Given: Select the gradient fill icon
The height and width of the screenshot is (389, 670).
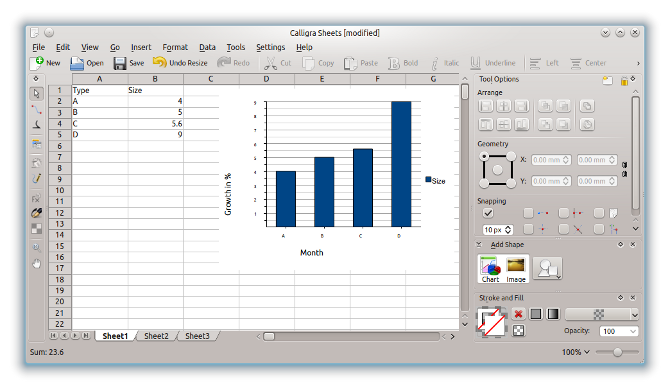Looking at the screenshot, I should pos(553,314).
